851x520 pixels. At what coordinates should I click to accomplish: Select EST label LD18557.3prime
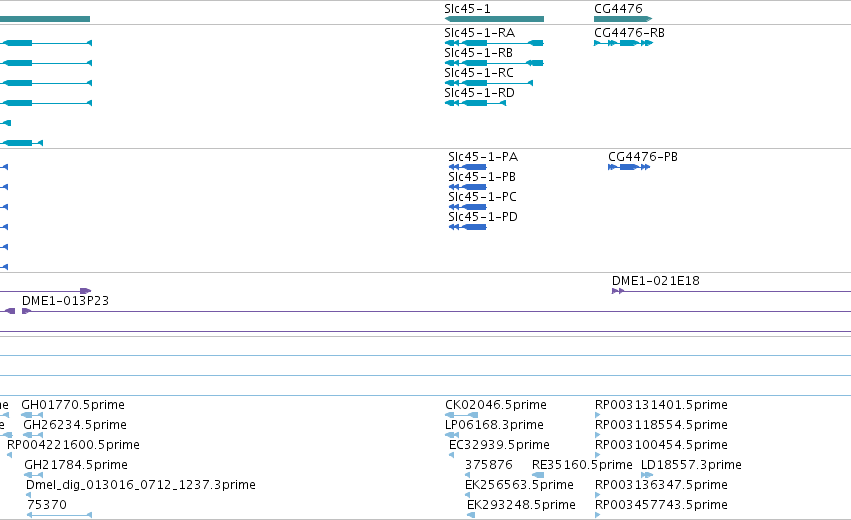coord(691,465)
